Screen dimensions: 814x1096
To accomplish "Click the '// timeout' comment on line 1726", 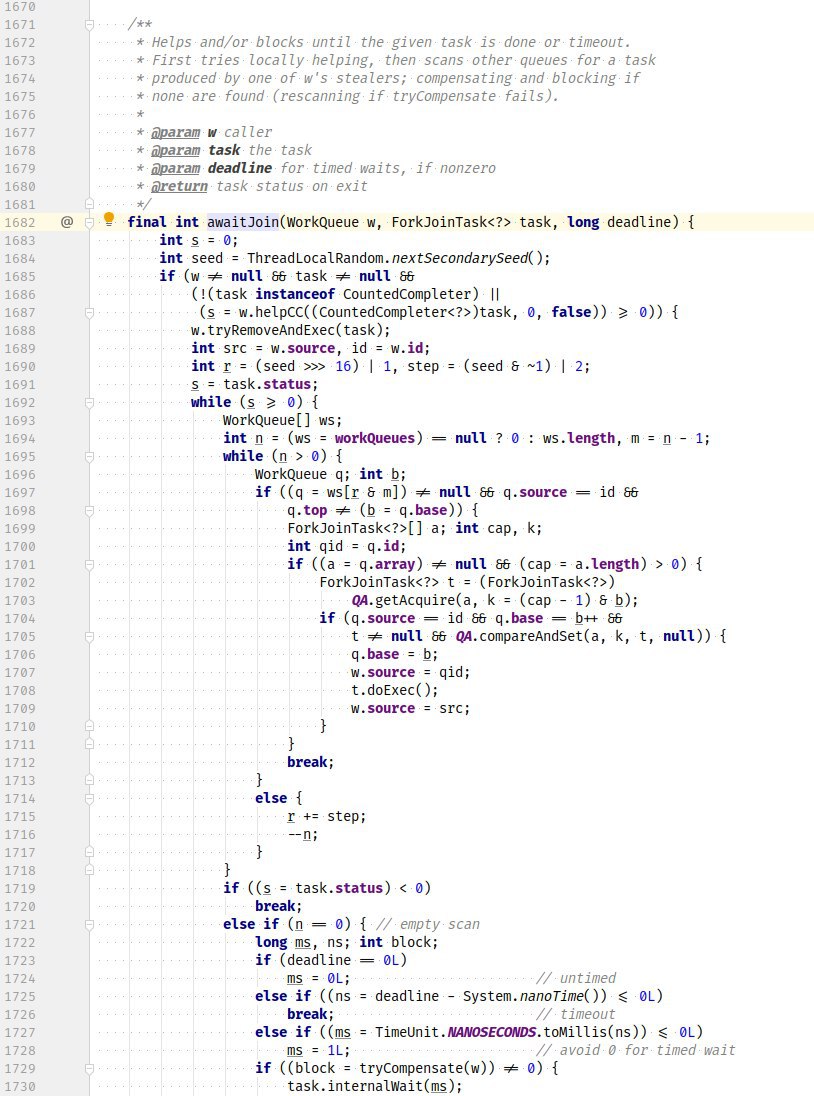I will tap(576, 1014).
